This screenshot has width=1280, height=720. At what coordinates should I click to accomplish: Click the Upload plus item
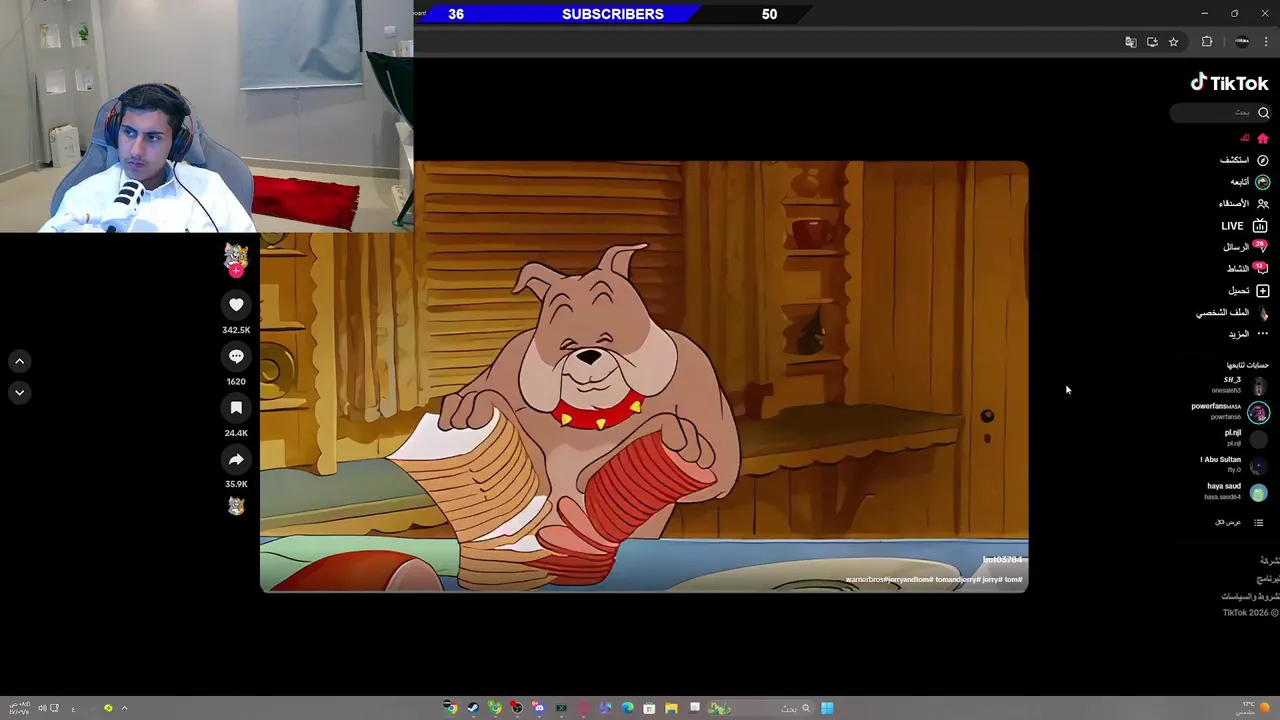point(1249,290)
